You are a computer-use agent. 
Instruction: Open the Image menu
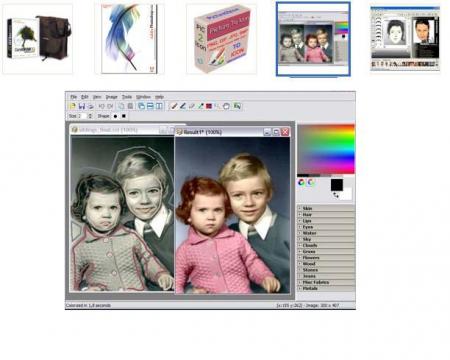point(112,97)
